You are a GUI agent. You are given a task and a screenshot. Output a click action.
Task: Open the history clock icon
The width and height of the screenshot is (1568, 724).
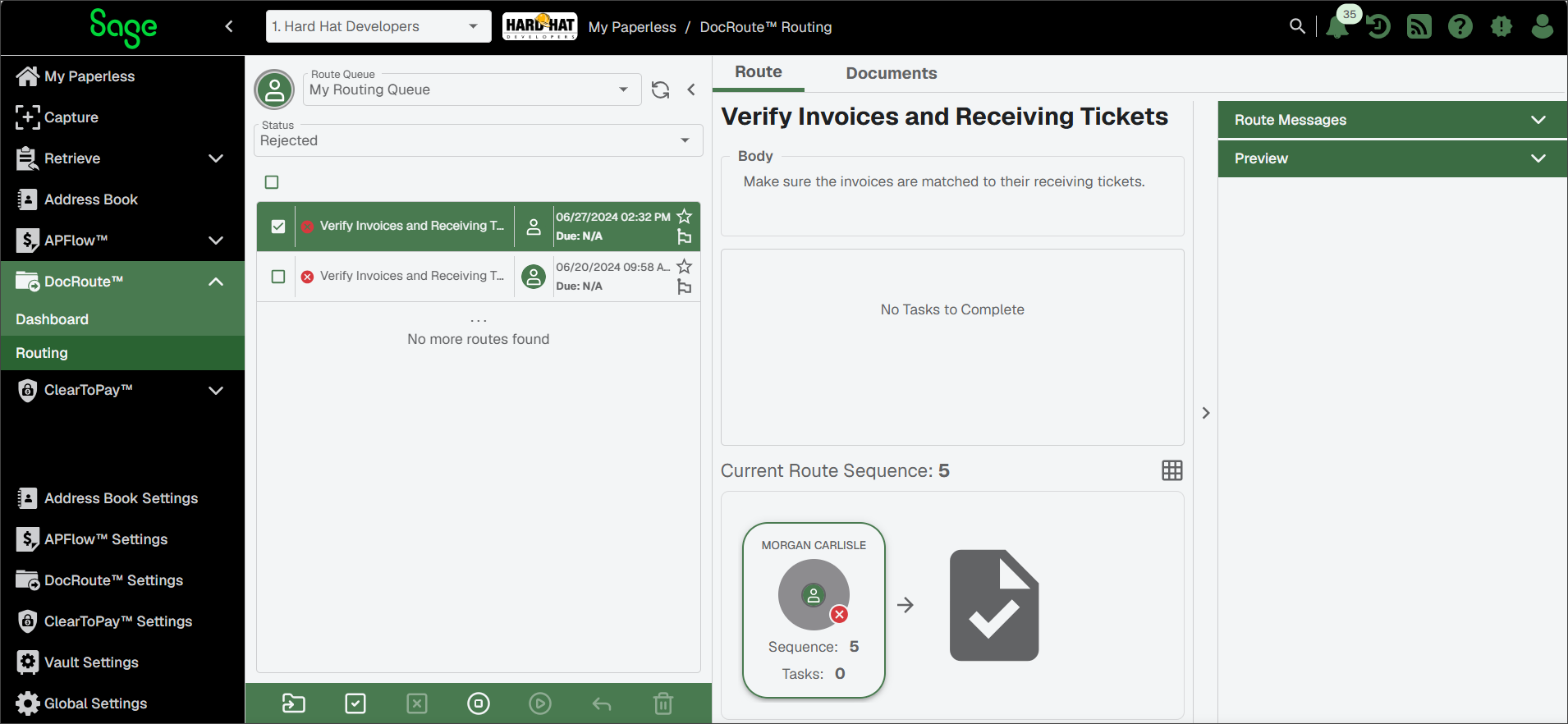(x=1378, y=26)
